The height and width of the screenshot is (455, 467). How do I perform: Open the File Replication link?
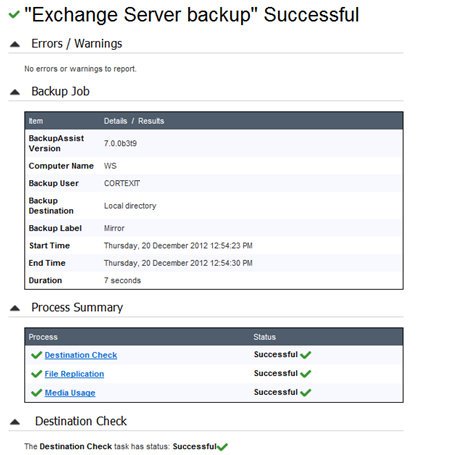(x=74, y=374)
